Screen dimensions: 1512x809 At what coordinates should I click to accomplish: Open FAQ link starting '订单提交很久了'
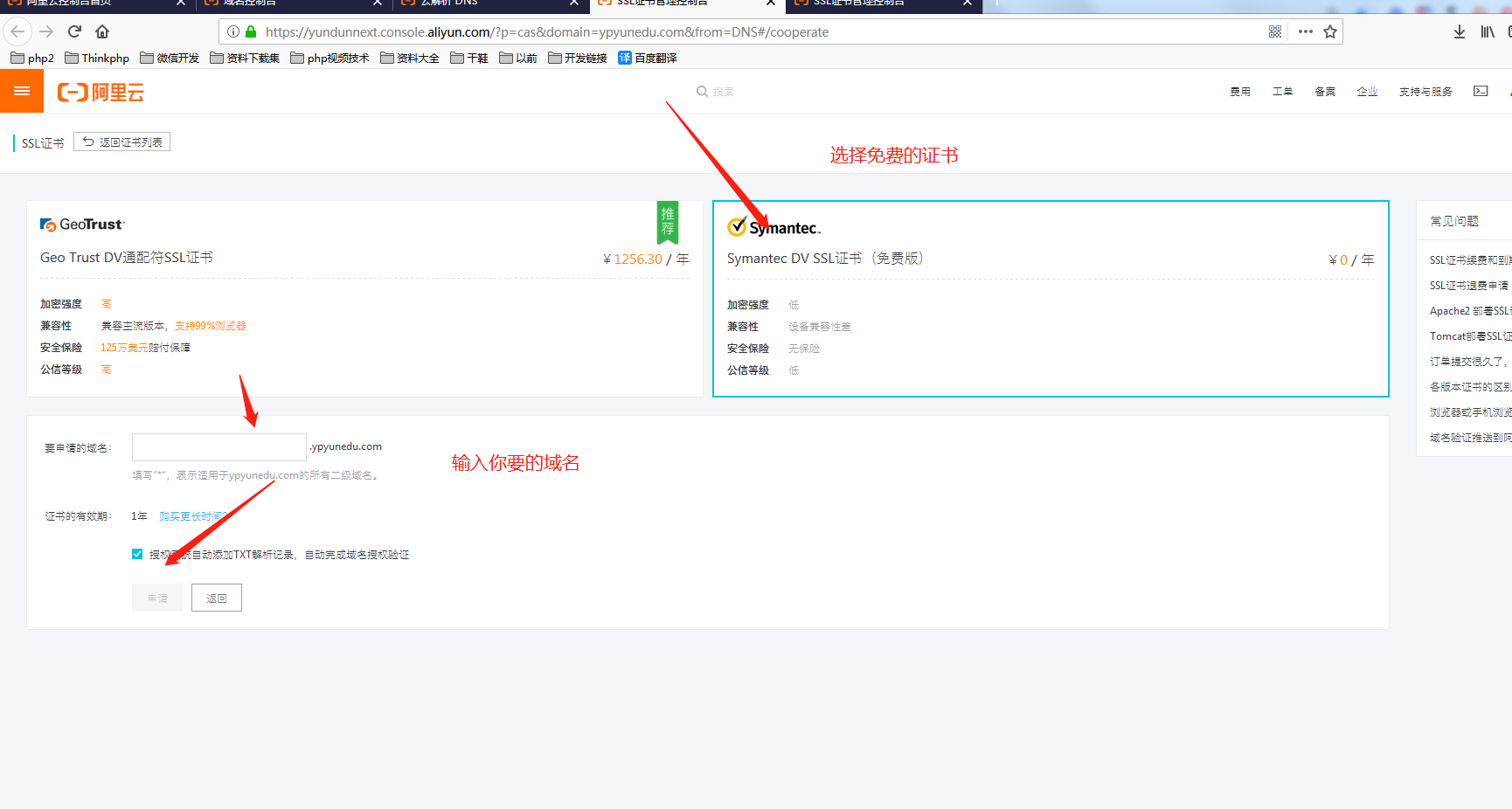click(x=1470, y=362)
